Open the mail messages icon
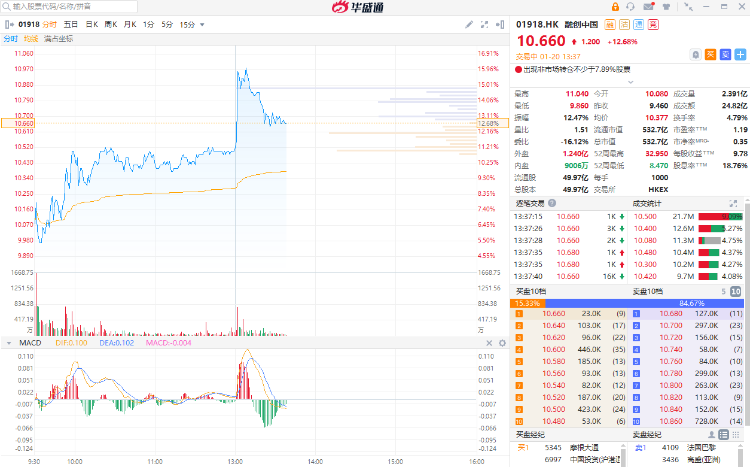 point(649,7)
